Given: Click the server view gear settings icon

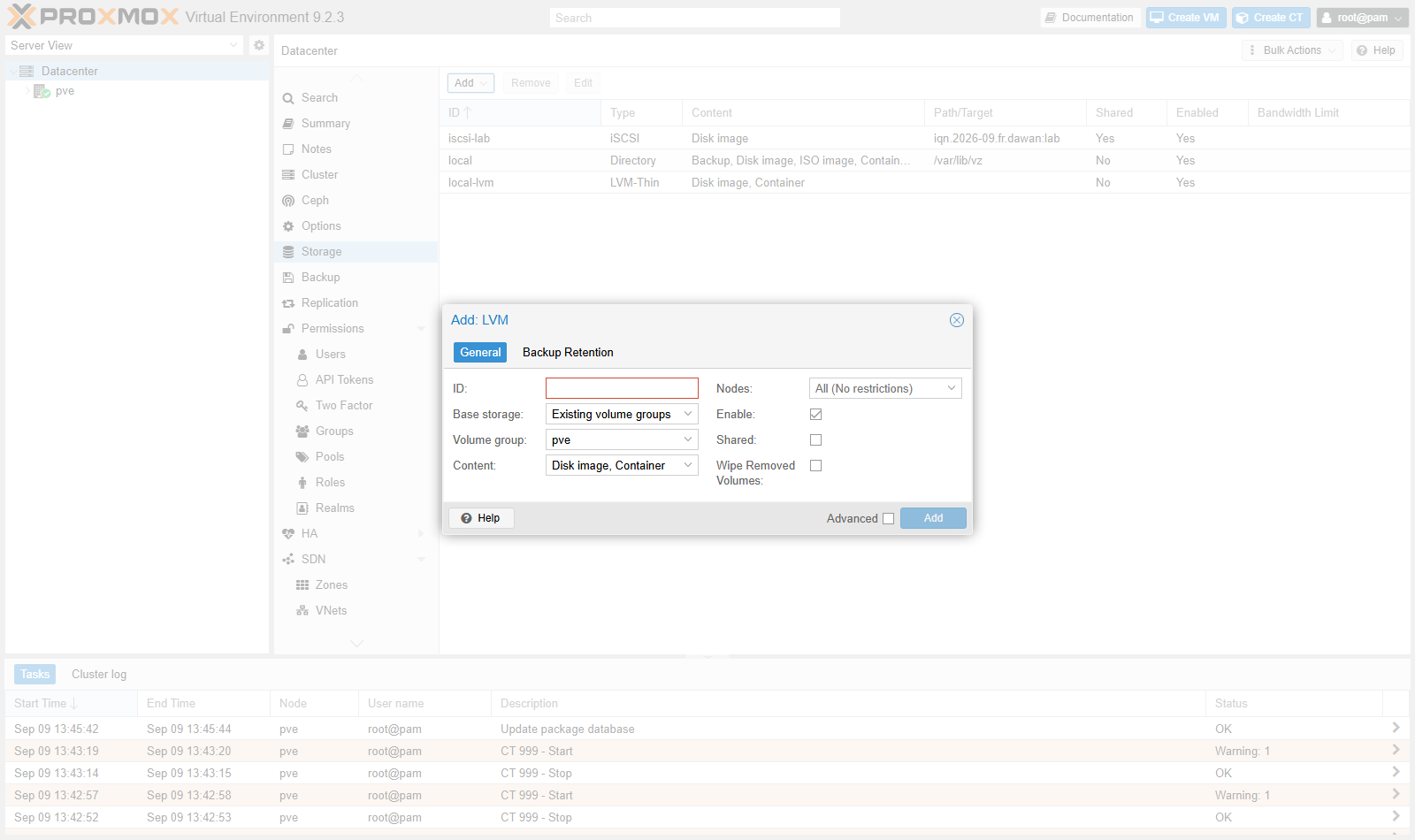Looking at the screenshot, I should [x=259, y=45].
